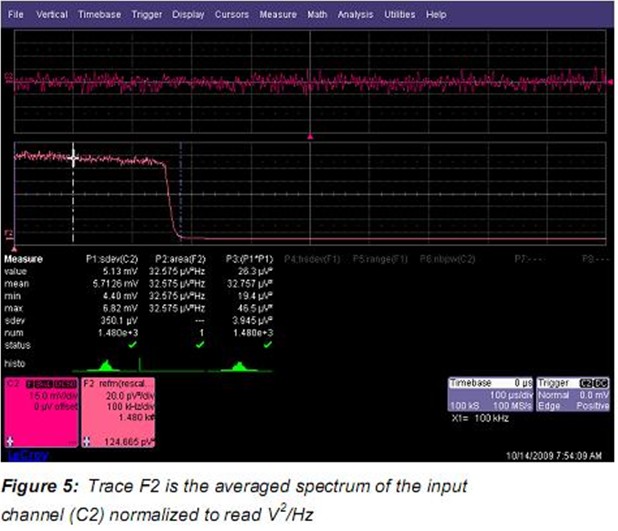Click the P3:(P1*P1) measurement column header

[x=247, y=260]
